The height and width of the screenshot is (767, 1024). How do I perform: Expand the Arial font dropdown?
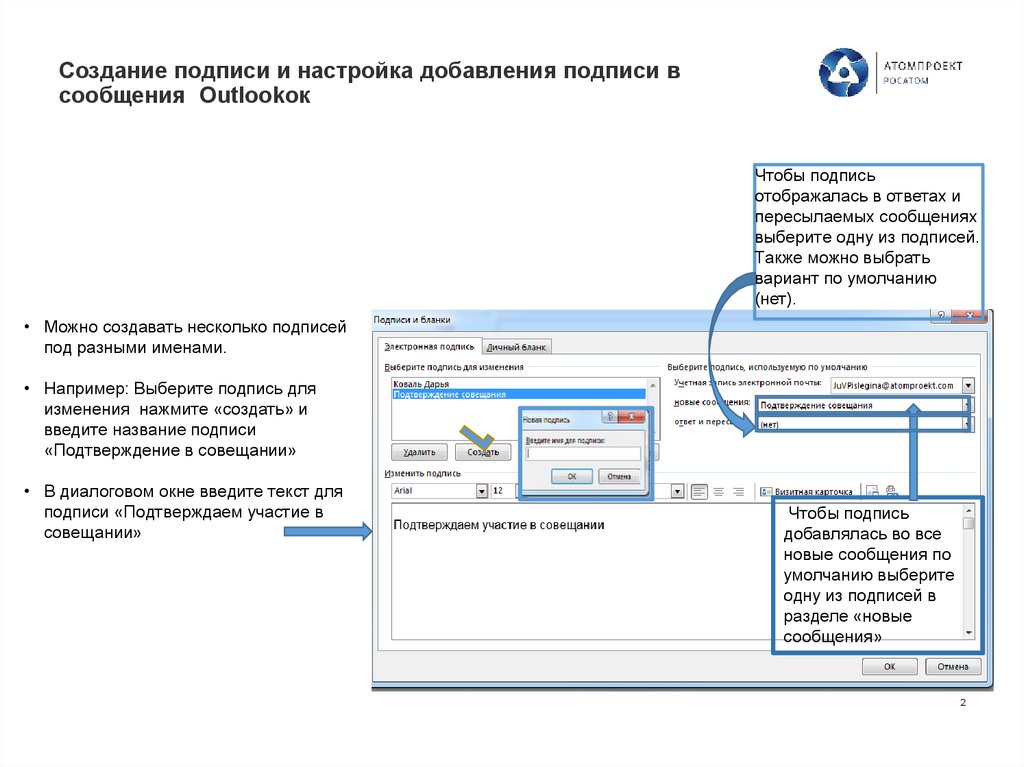point(481,491)
